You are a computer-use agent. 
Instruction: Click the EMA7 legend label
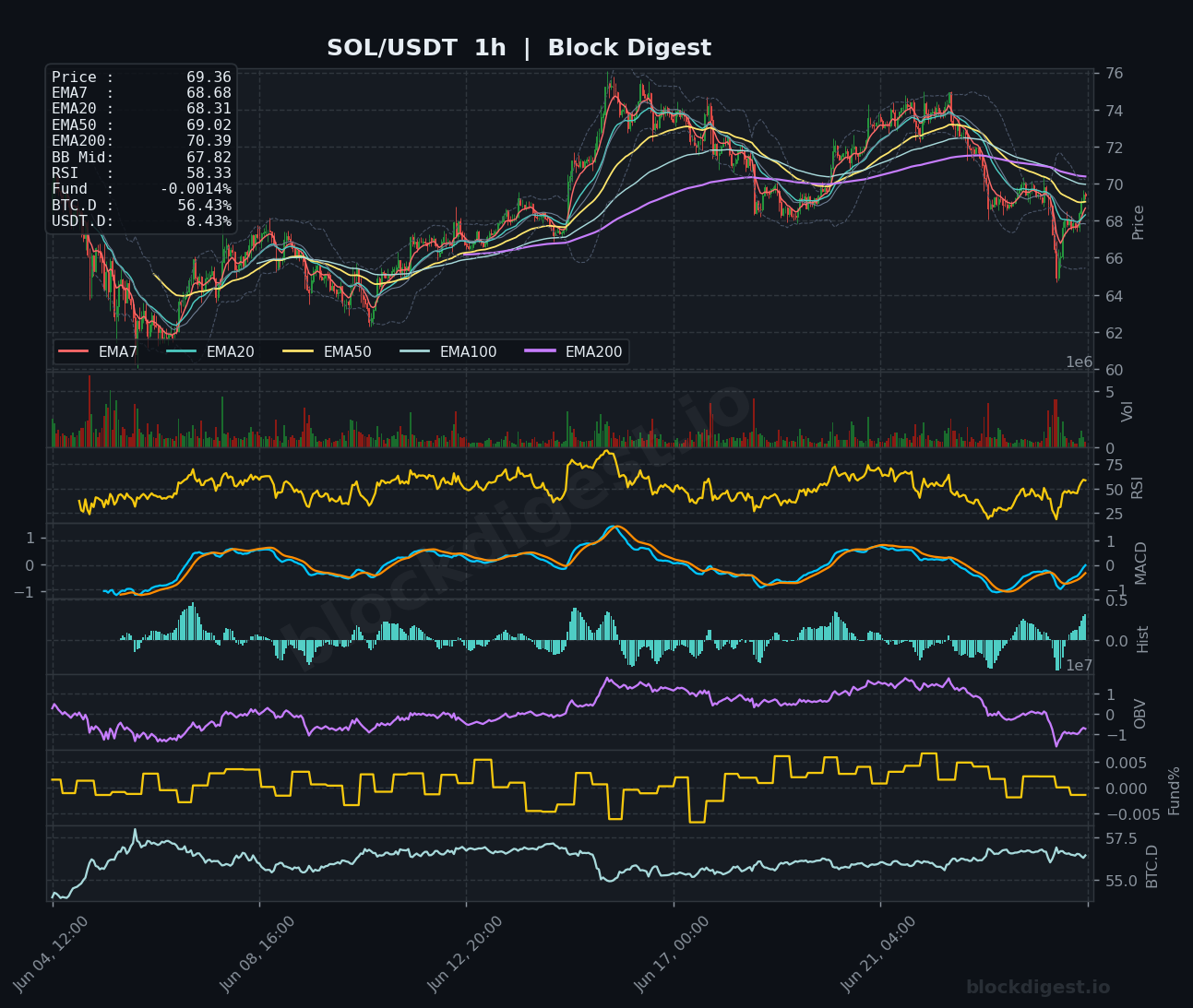pos(118,351)
